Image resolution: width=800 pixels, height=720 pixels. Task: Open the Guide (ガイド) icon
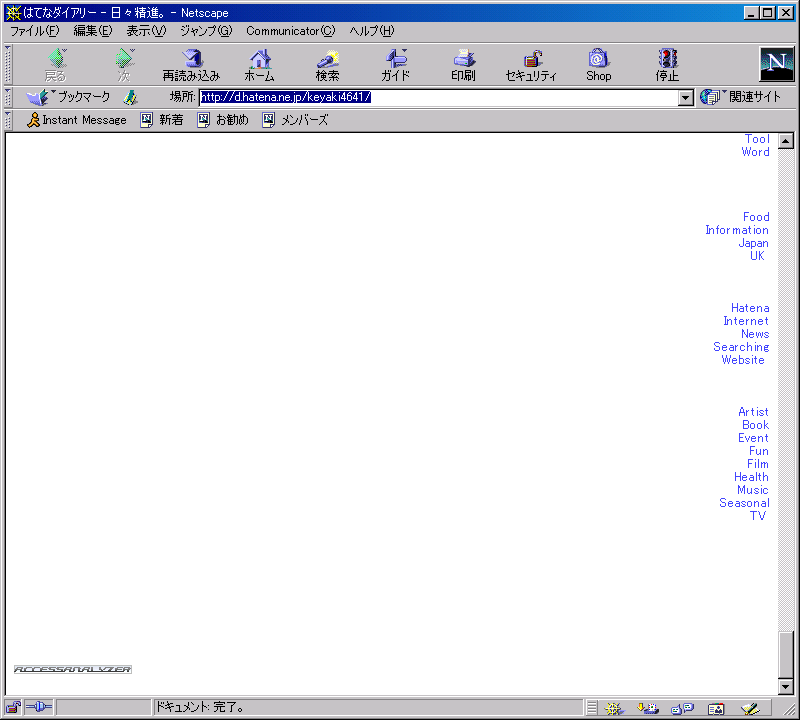[395, 64]
